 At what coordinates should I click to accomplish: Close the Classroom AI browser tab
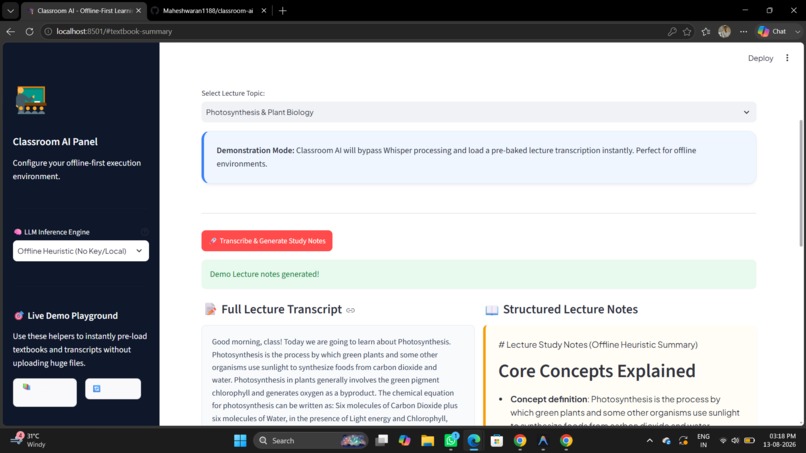[x=138, y=10]
